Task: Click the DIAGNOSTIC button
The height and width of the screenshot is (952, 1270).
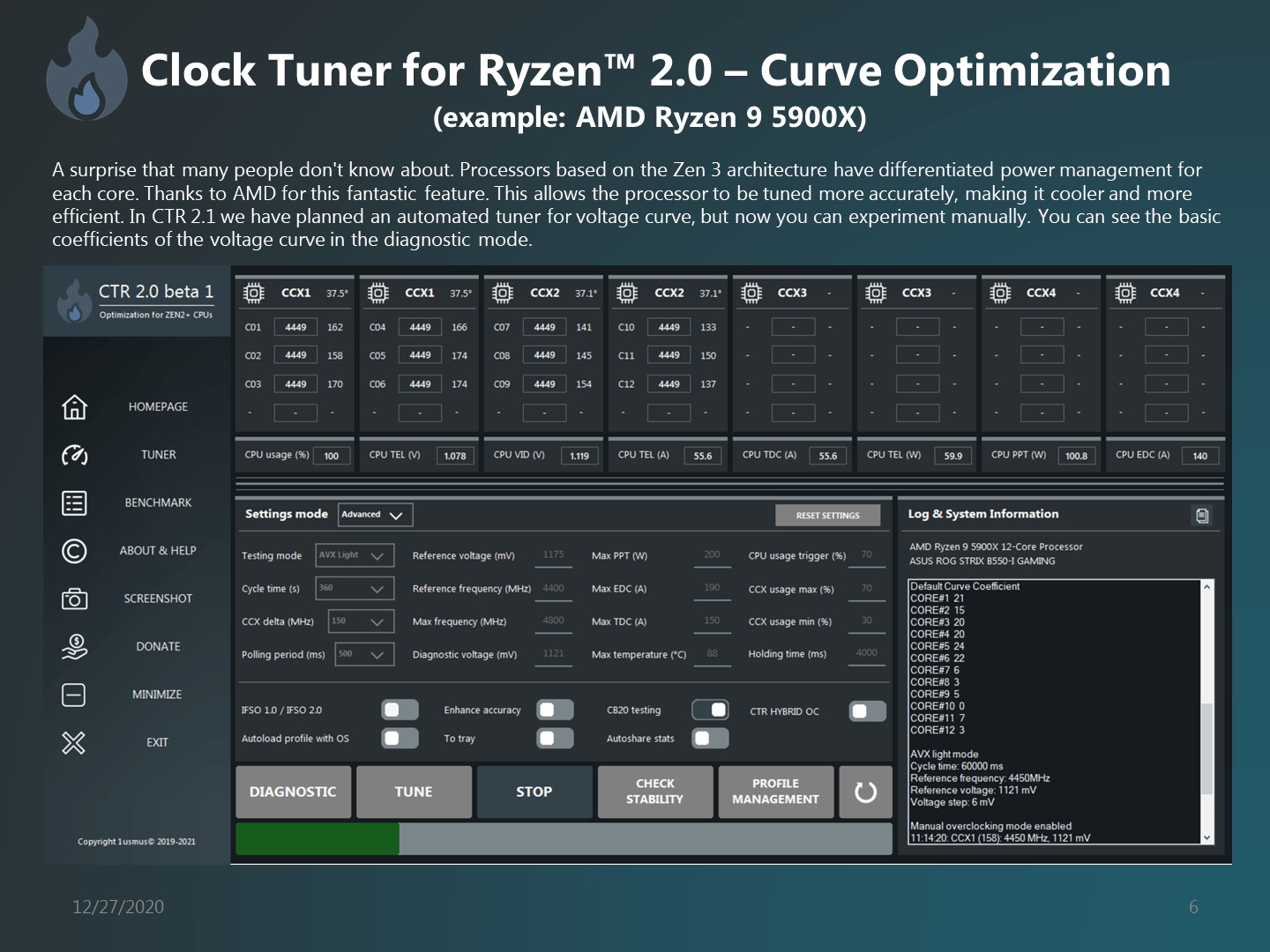Action: point(293,792)
